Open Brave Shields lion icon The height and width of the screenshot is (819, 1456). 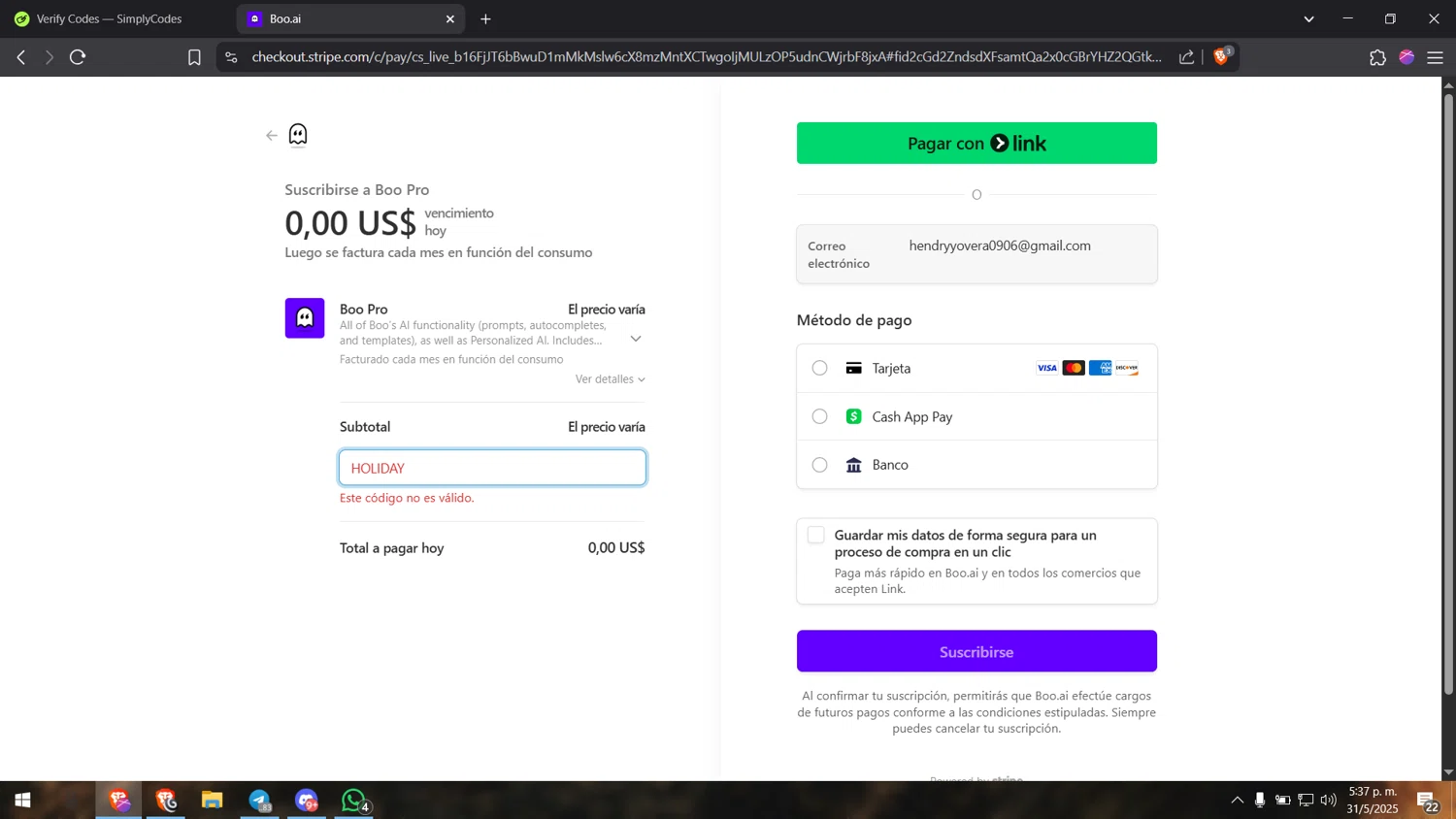tap(1222, 56)
